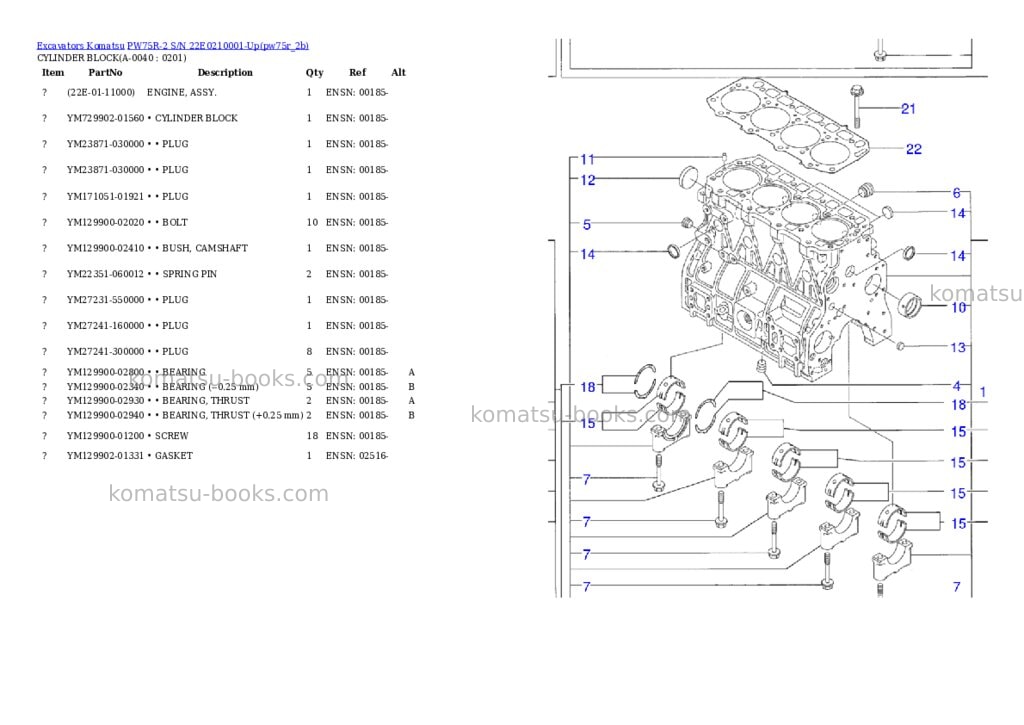Select part number YM27241-300000
Viewport: 1024px width, 725px height.
point(105,351)
